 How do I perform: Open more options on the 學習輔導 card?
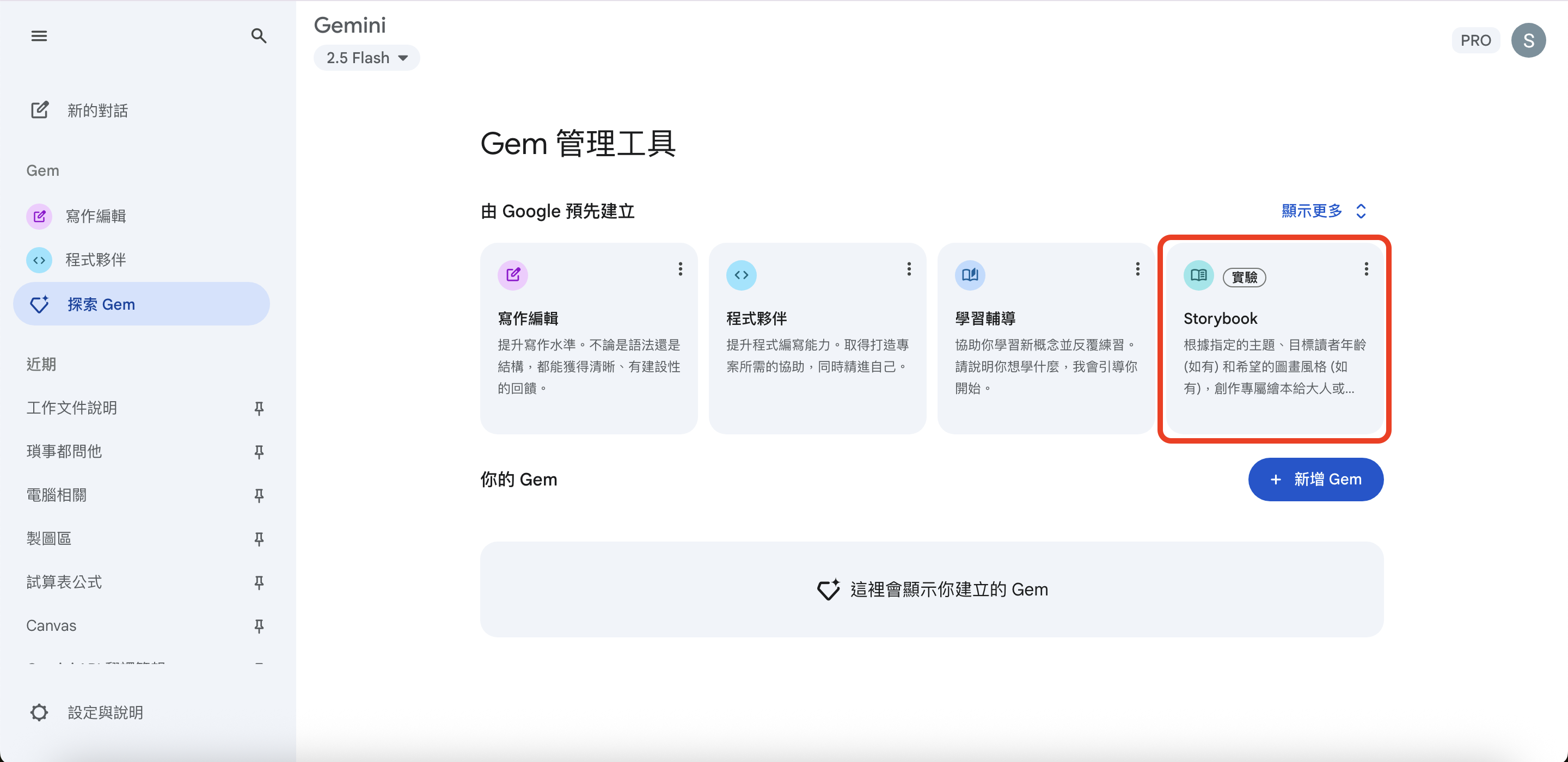[1137, 269]
